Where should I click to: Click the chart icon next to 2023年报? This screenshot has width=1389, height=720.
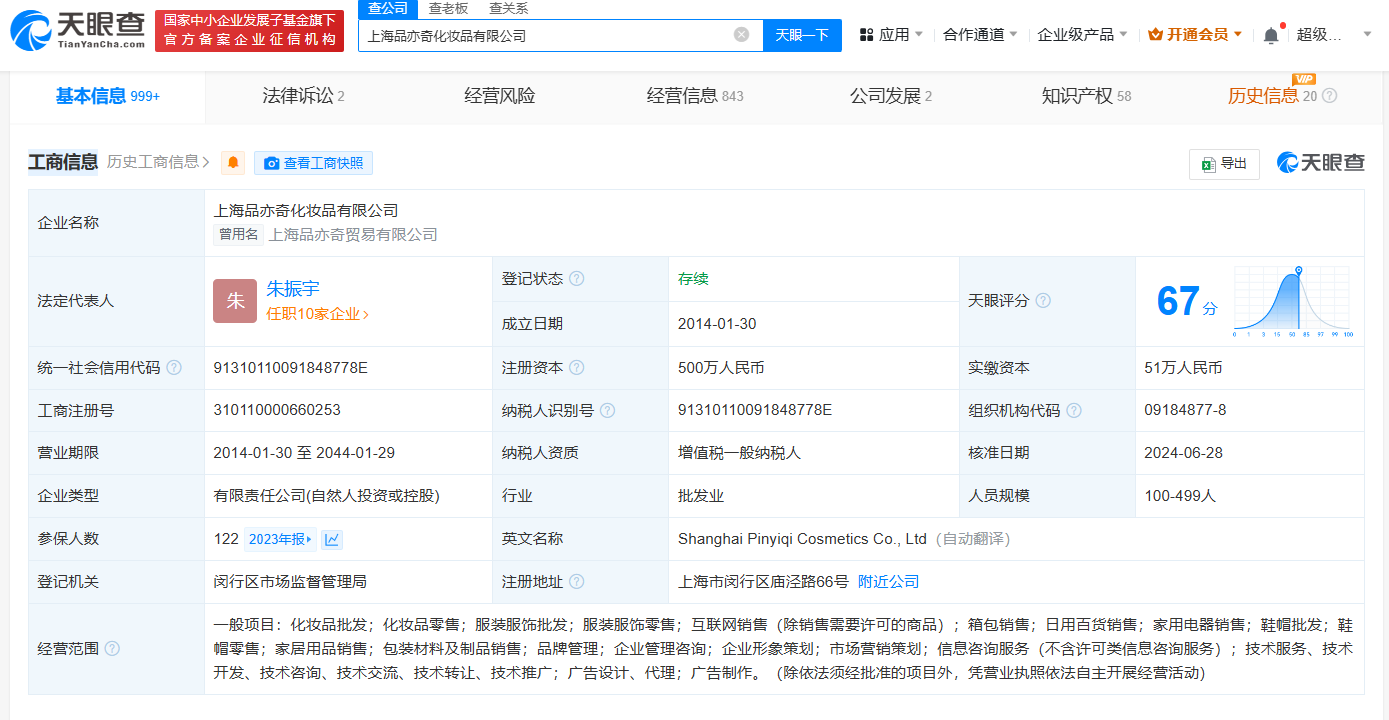coord(331,538)
